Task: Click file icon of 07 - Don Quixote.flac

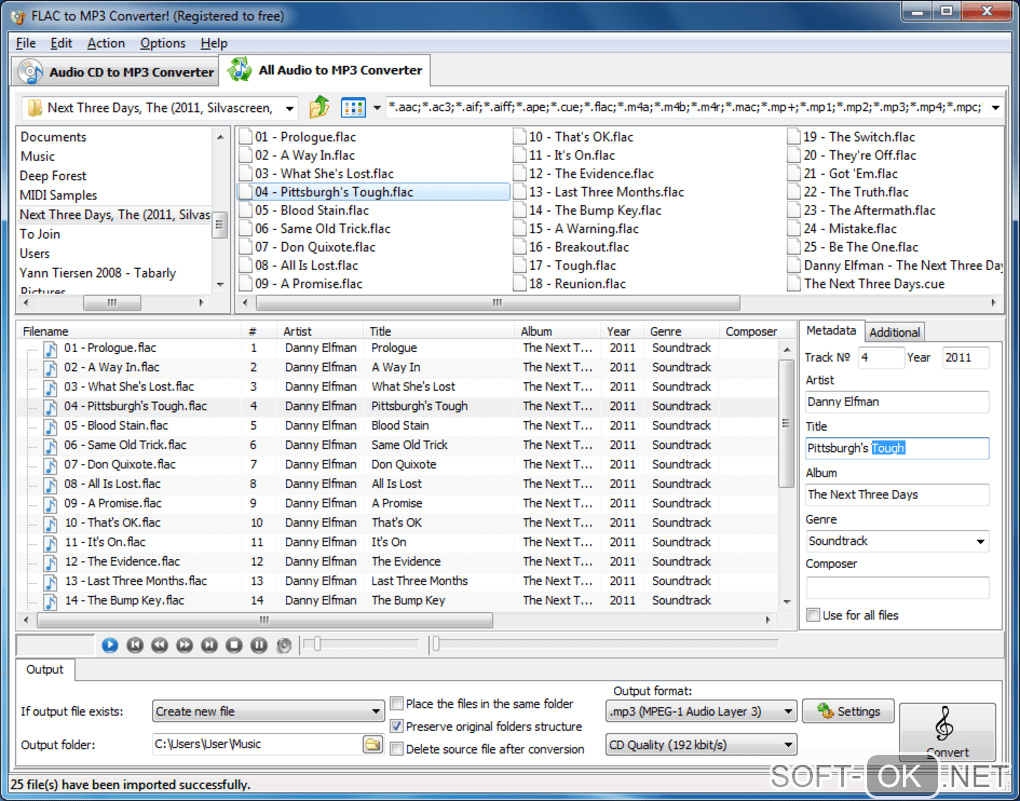Action: tap(245, 247)
